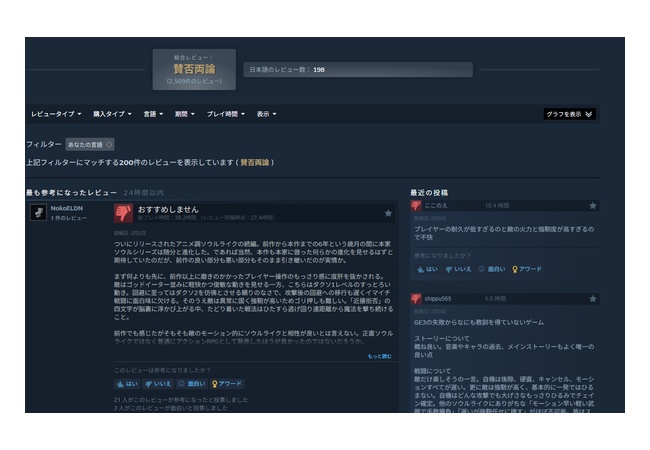Click the 賛否両論 link in the filter summary
The height and width of the screenshot is (450, 650).
[x=255, y=162]
